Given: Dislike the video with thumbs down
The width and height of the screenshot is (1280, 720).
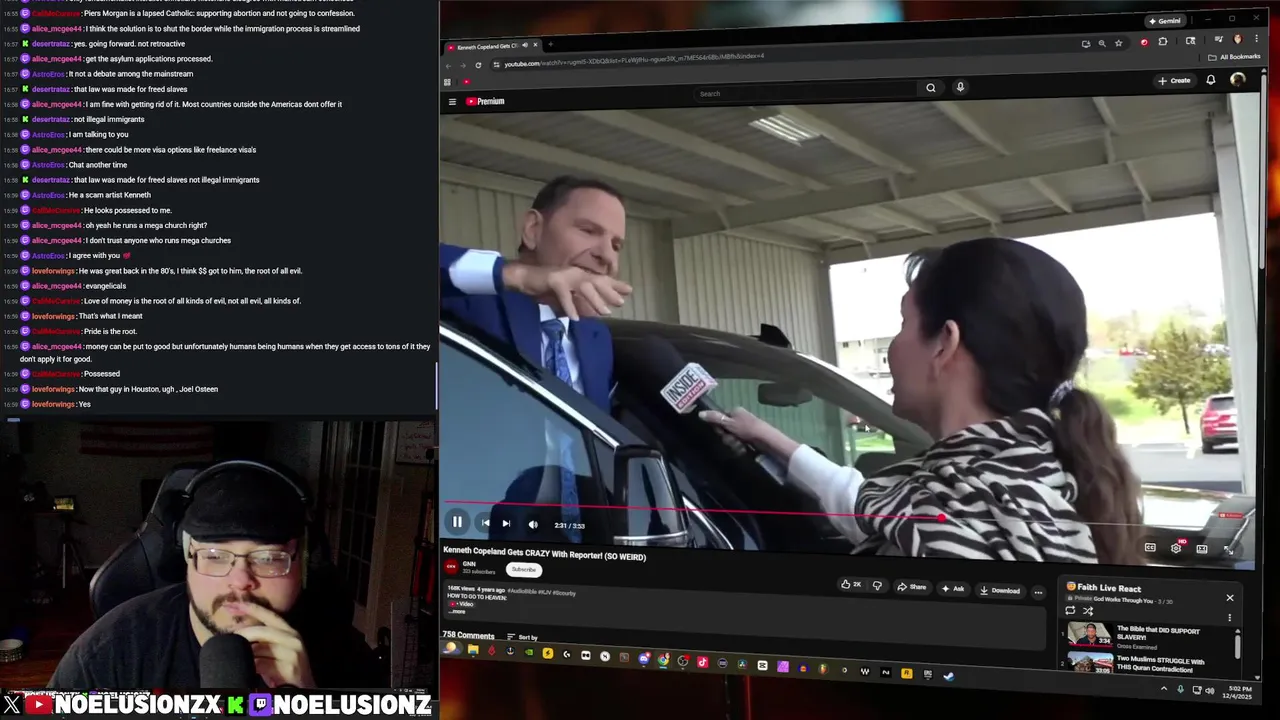Looking at the screenshot, I should tap(878, 586).
